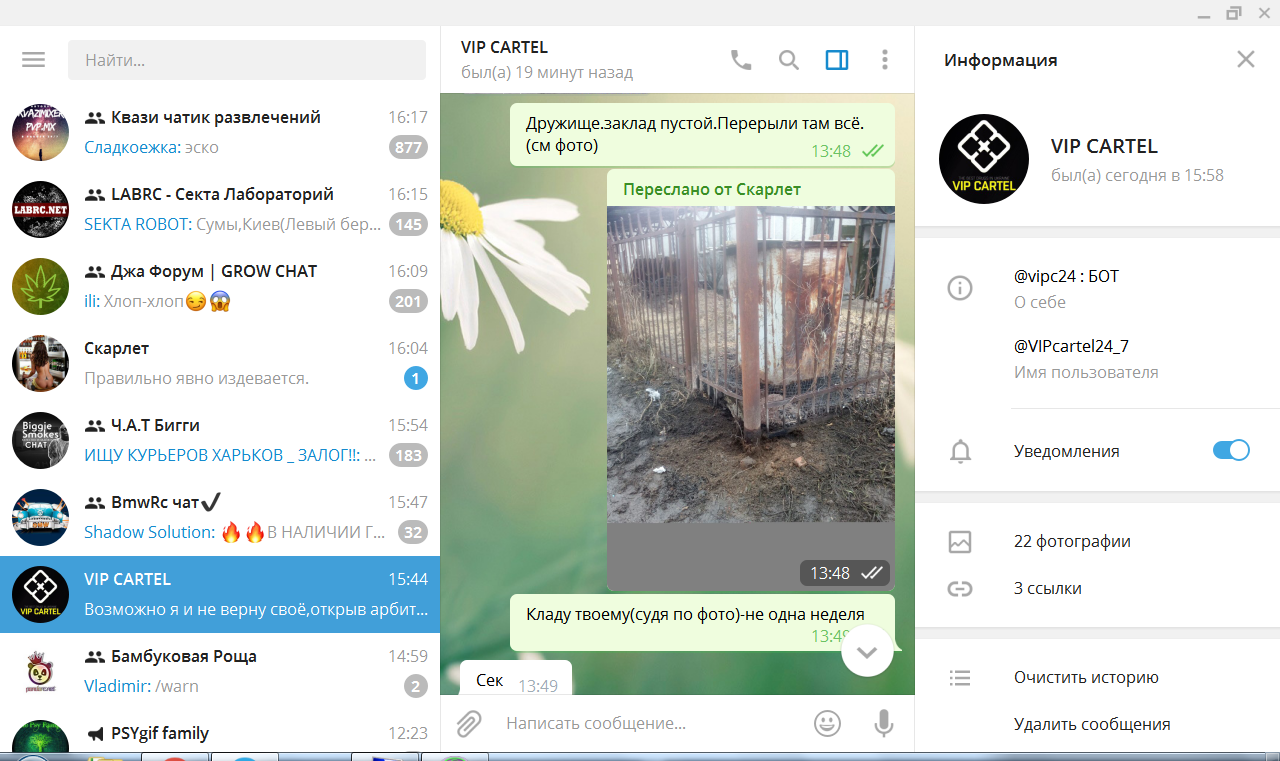Attach a file with the paperclip icon
1280x761 pixels.
[x=469, y=723]
